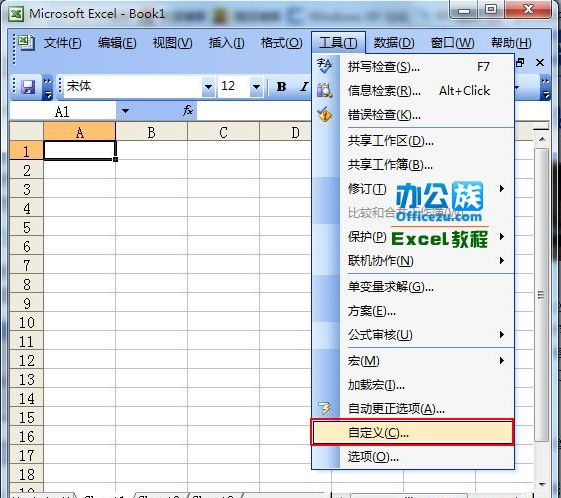Click the Excel workbook icon in menu bar
Viewport: 561px width, 498px height.
click(25, 43)
